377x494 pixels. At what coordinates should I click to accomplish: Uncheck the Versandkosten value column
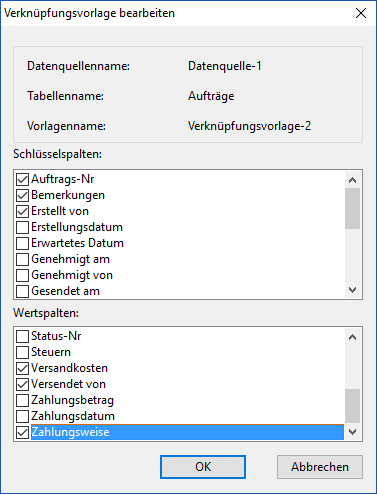point(22,368)
